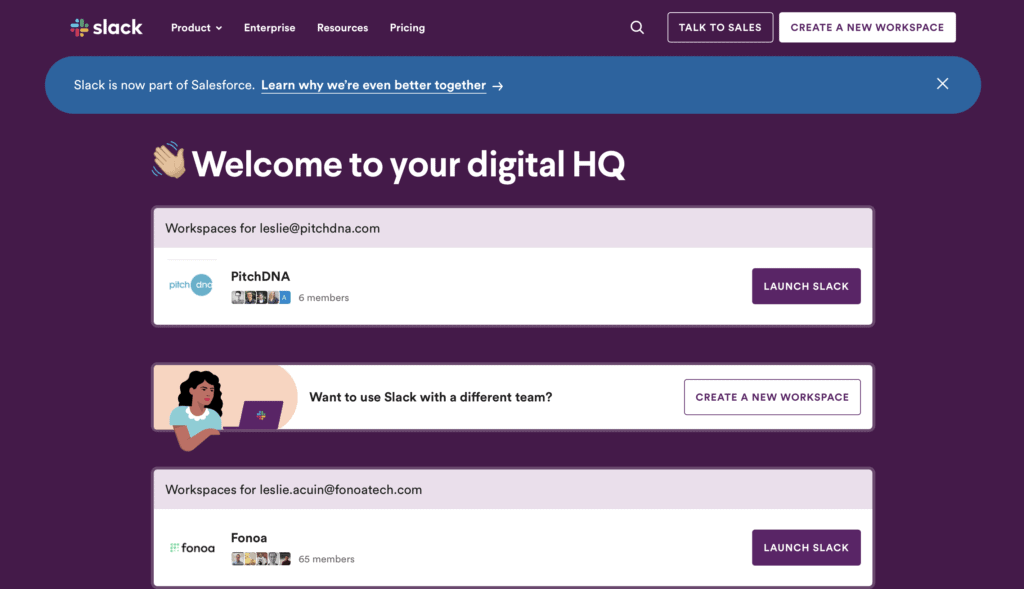Click the Fonoa workspace logo
Image resolution: width=1024 pixels, height=589 pixels.
(x=192, y=548)
